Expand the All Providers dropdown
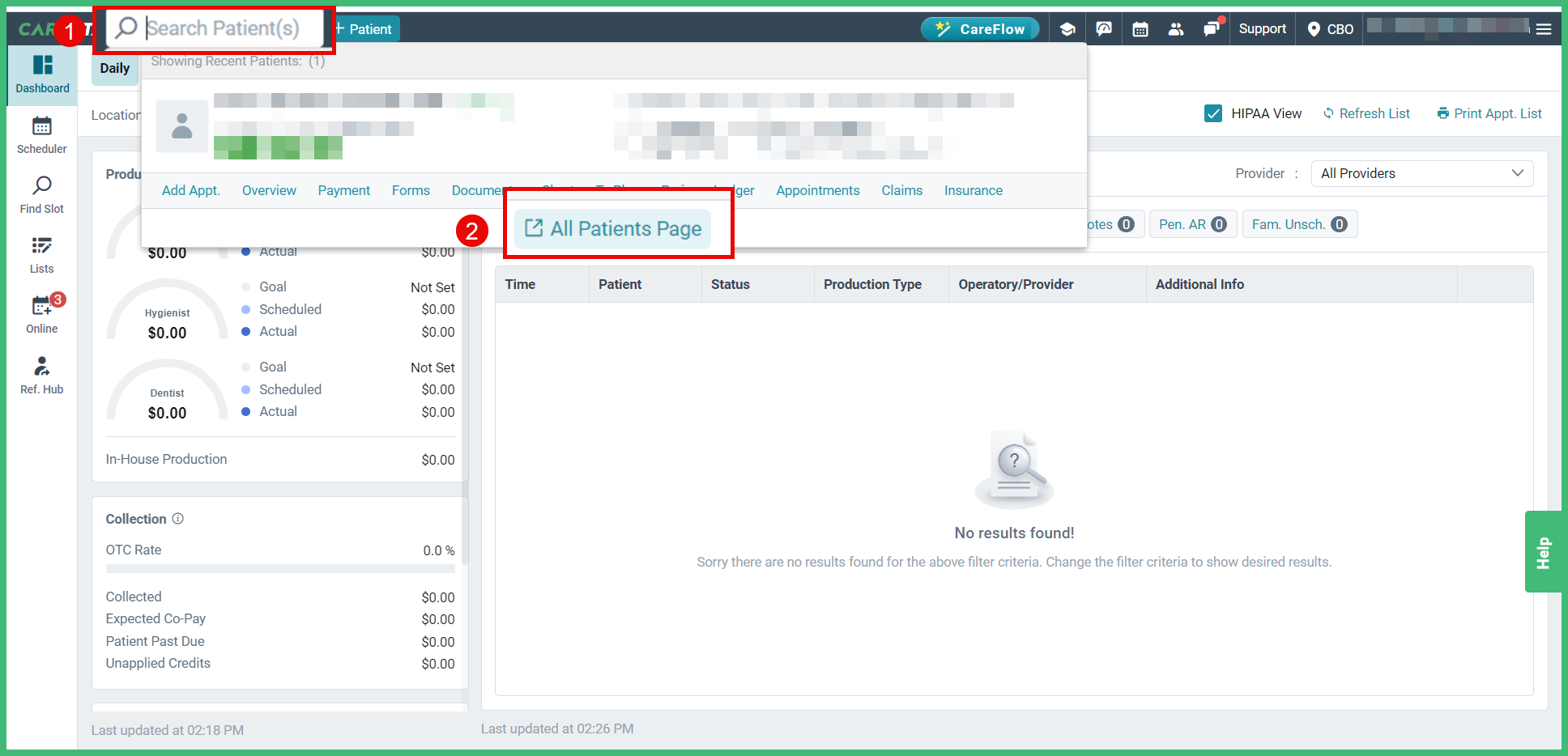1568x756 pixels. pyautogui.click(x=1421, y=173)
